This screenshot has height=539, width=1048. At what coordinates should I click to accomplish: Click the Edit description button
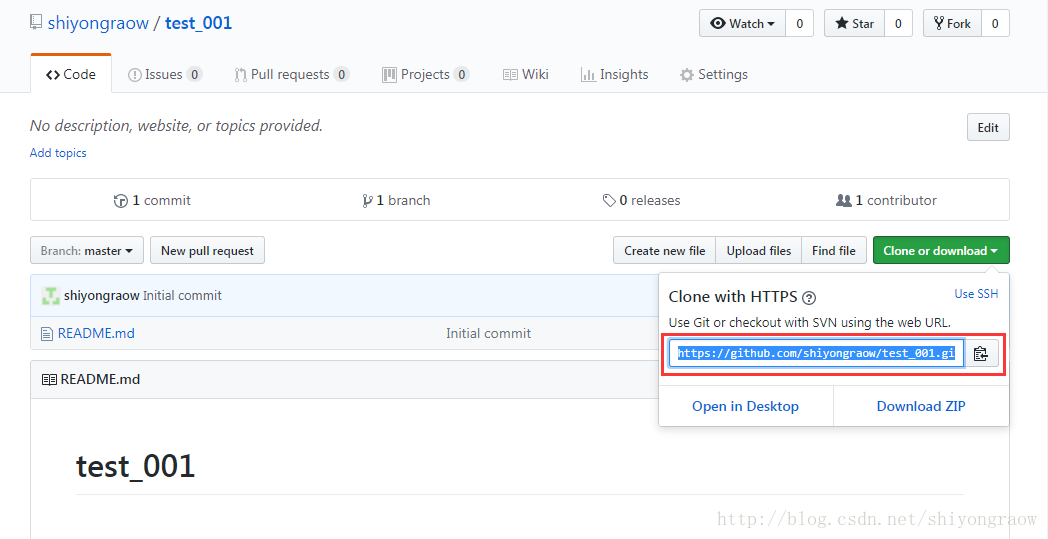[988, 127]
